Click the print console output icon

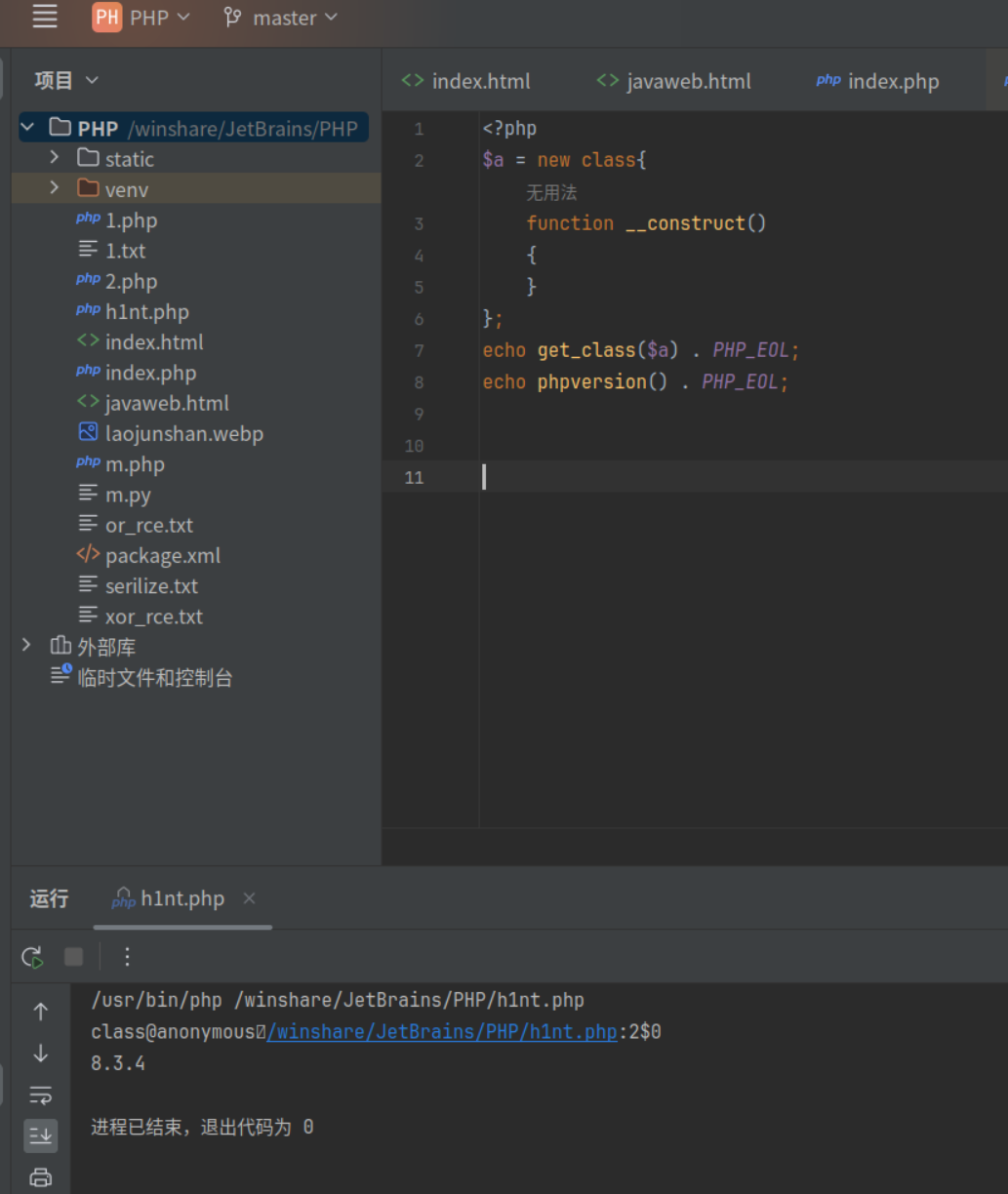(41, 1176)
